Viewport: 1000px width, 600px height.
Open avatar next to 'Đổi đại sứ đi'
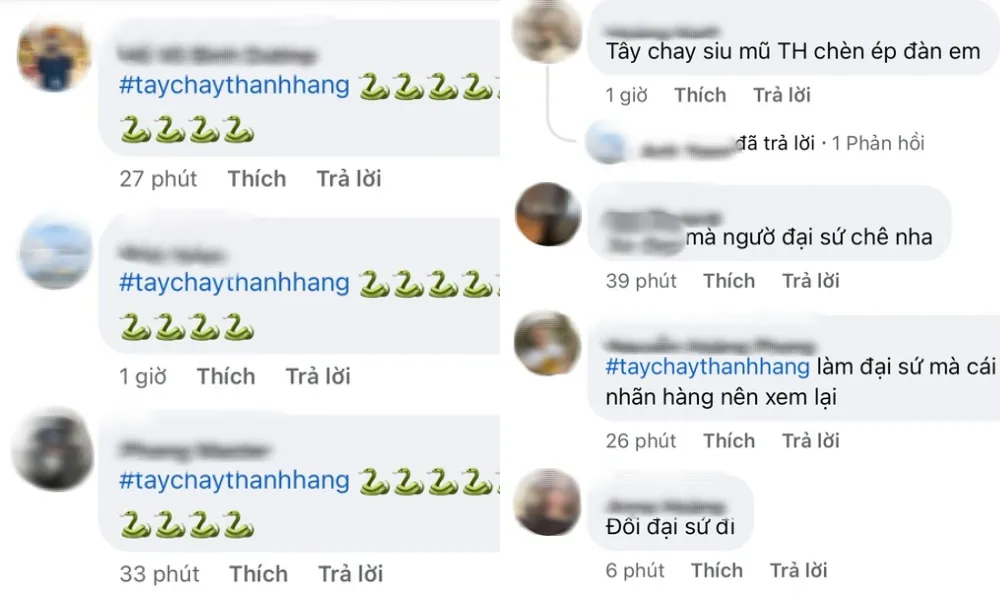[547, 502]
